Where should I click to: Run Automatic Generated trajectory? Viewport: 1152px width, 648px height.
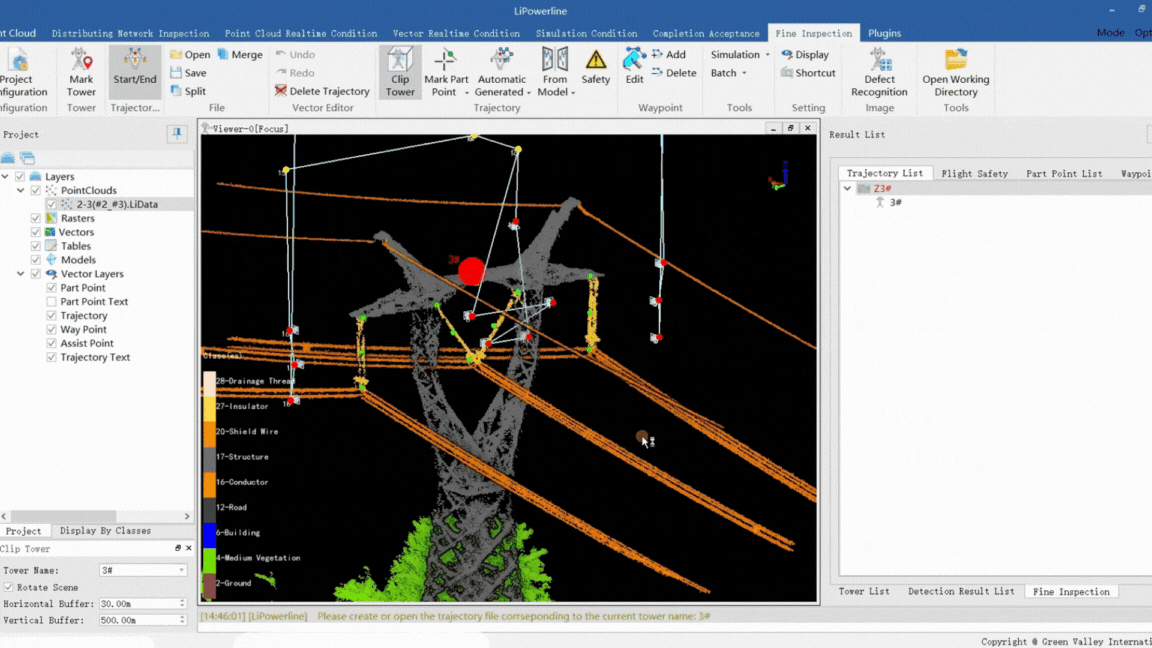(501, 72)
